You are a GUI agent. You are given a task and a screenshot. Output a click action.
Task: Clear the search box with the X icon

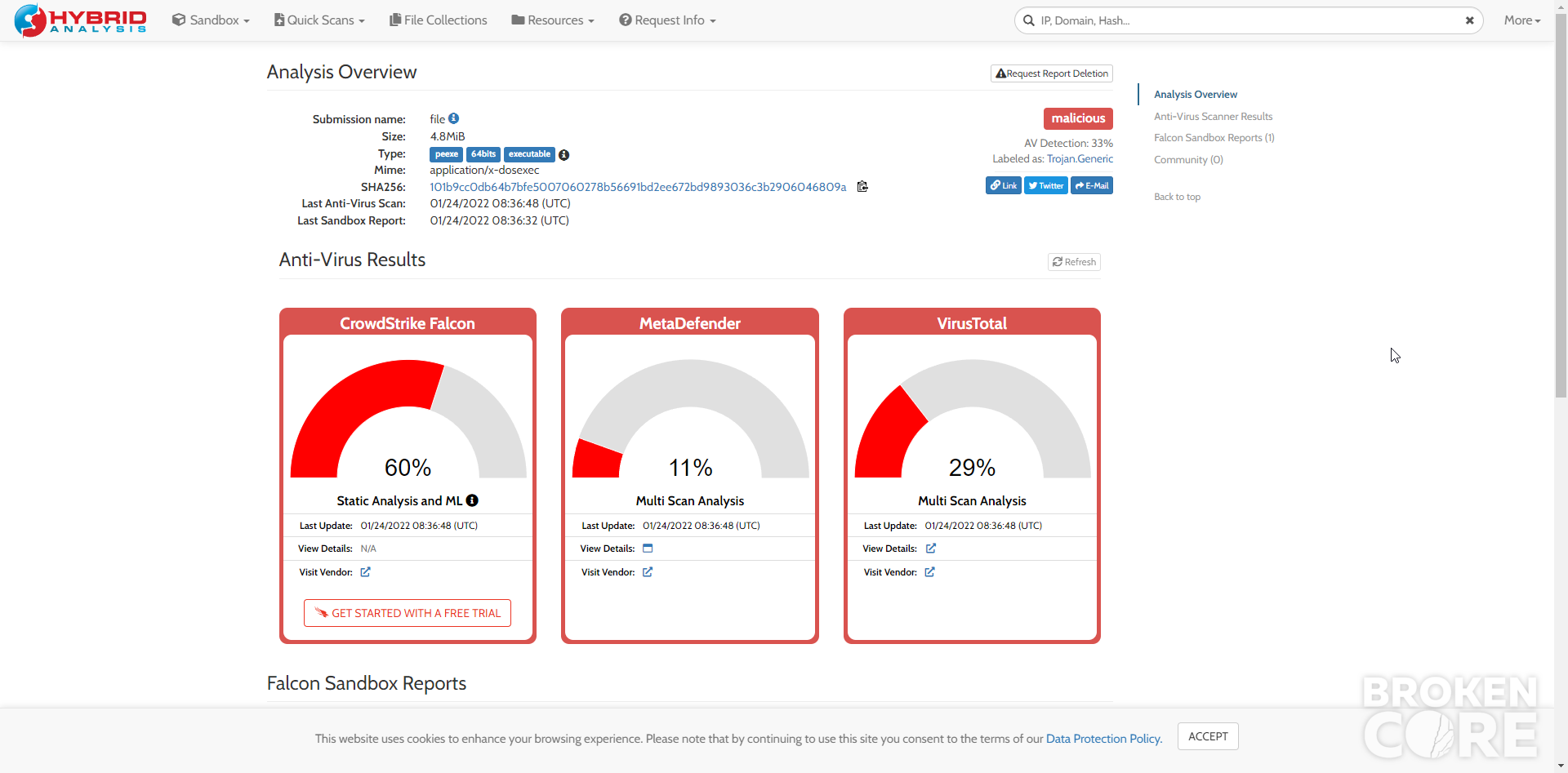[1469, 20]
